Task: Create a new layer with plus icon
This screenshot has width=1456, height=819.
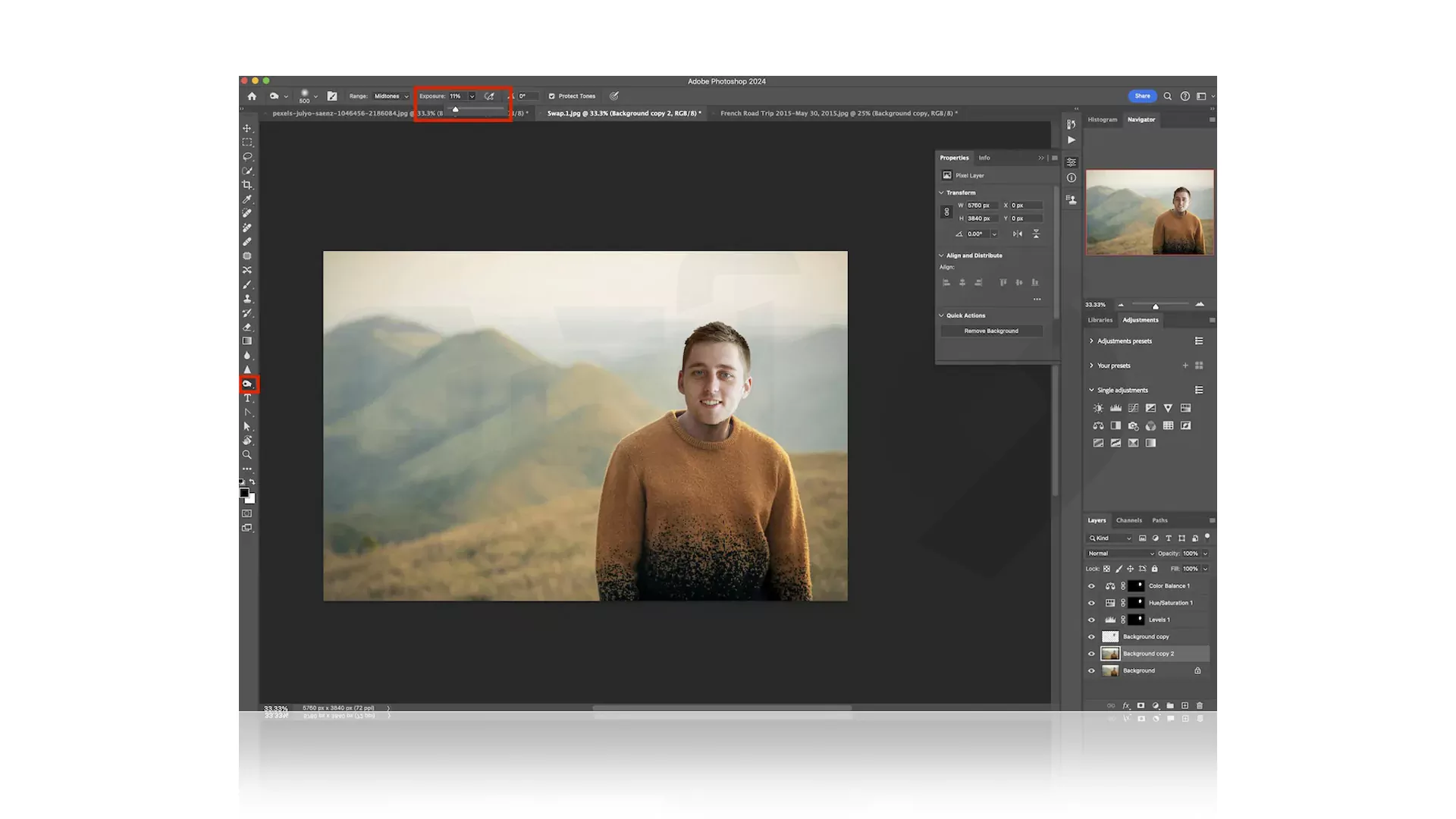Action: click(x=1185, y=705)
